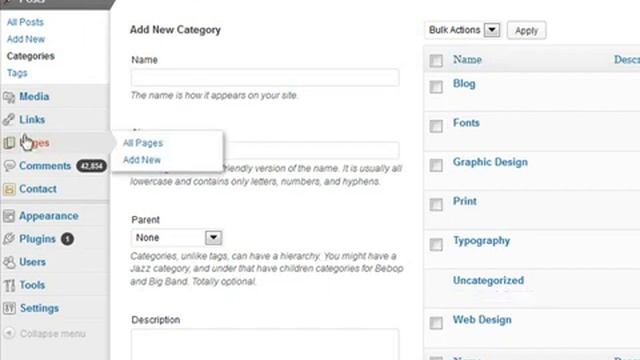Click the Comments count badge
The height and width of the screenshot is (360, 640).
(91, 166)
